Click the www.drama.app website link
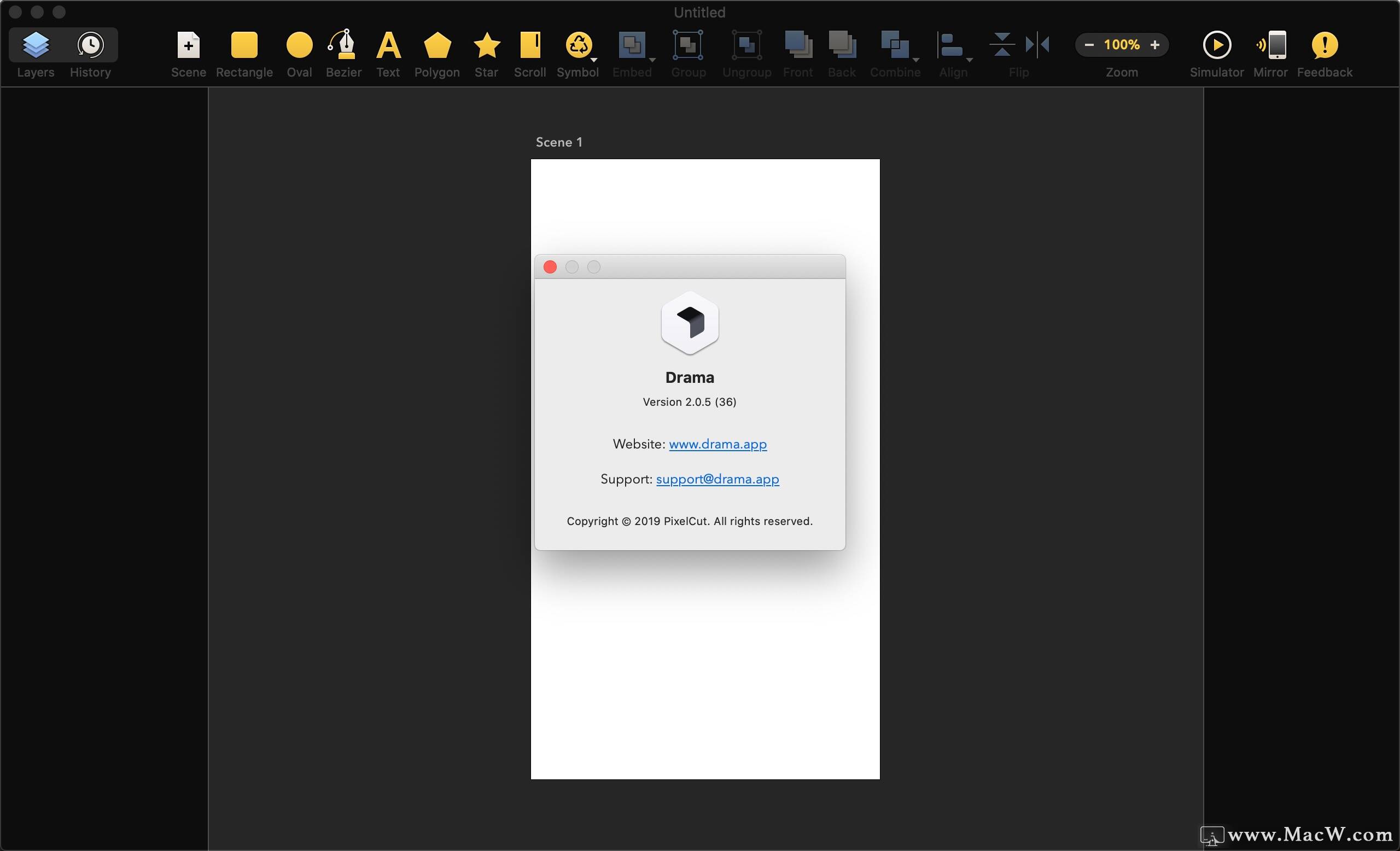1400x851 pixels. click(x=717, y=443)
